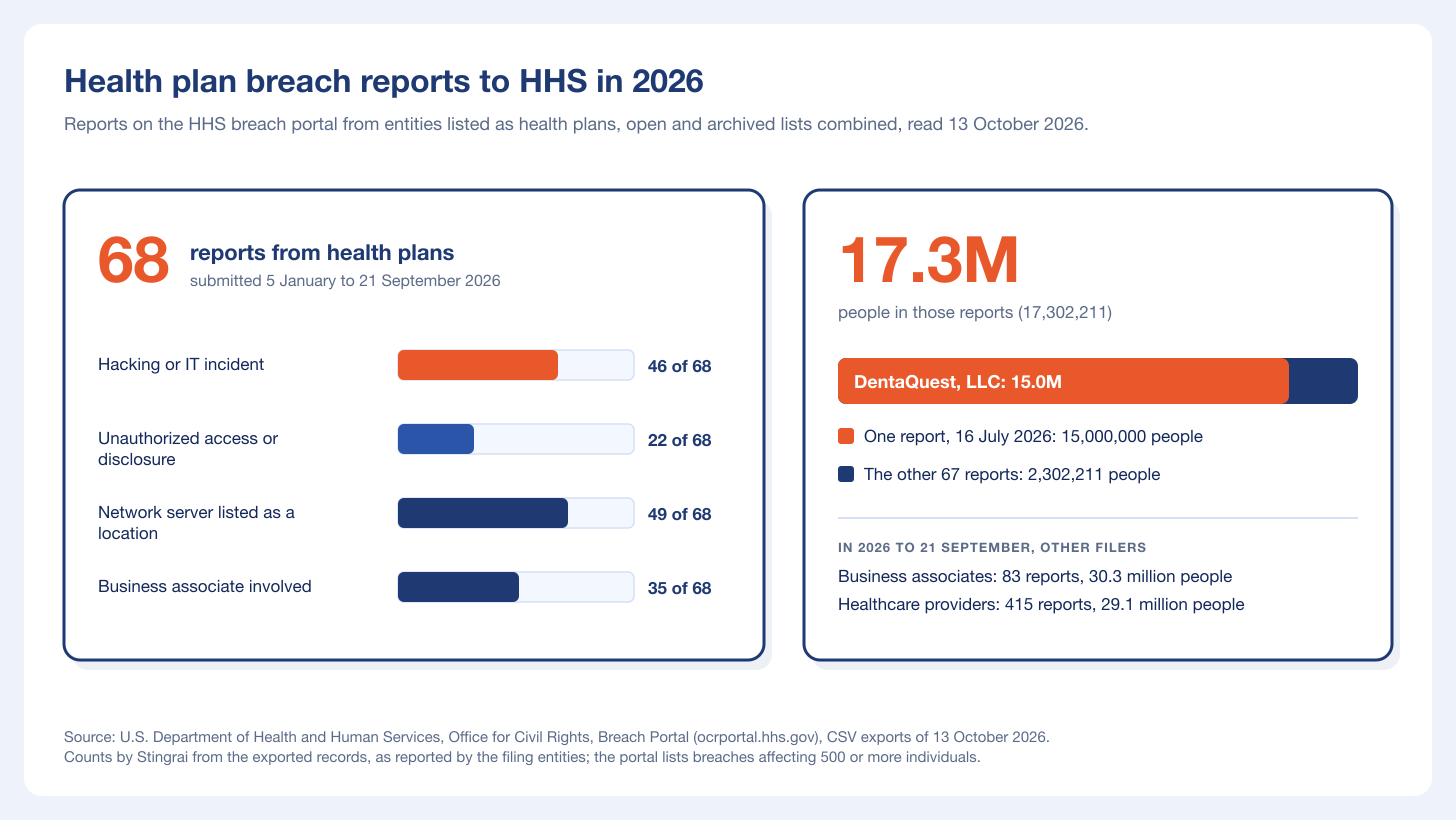Click 'IN 2026 TO 21 SEPTEMBER, OTHER FILERS' heading

(x=992, y=548)
